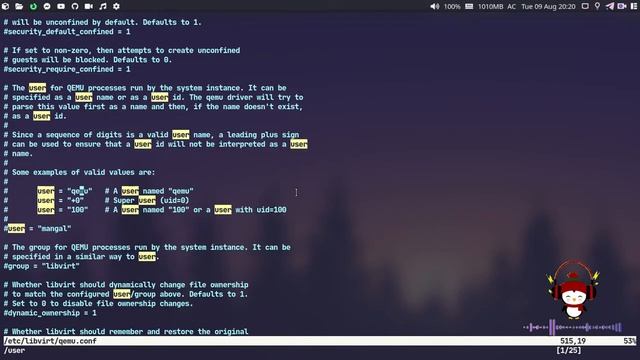Image resolution: width=640 pixels, height=360 pixels.
Task: Click the #dynamic_ownership = 1 line
Action: coord(50,313)
